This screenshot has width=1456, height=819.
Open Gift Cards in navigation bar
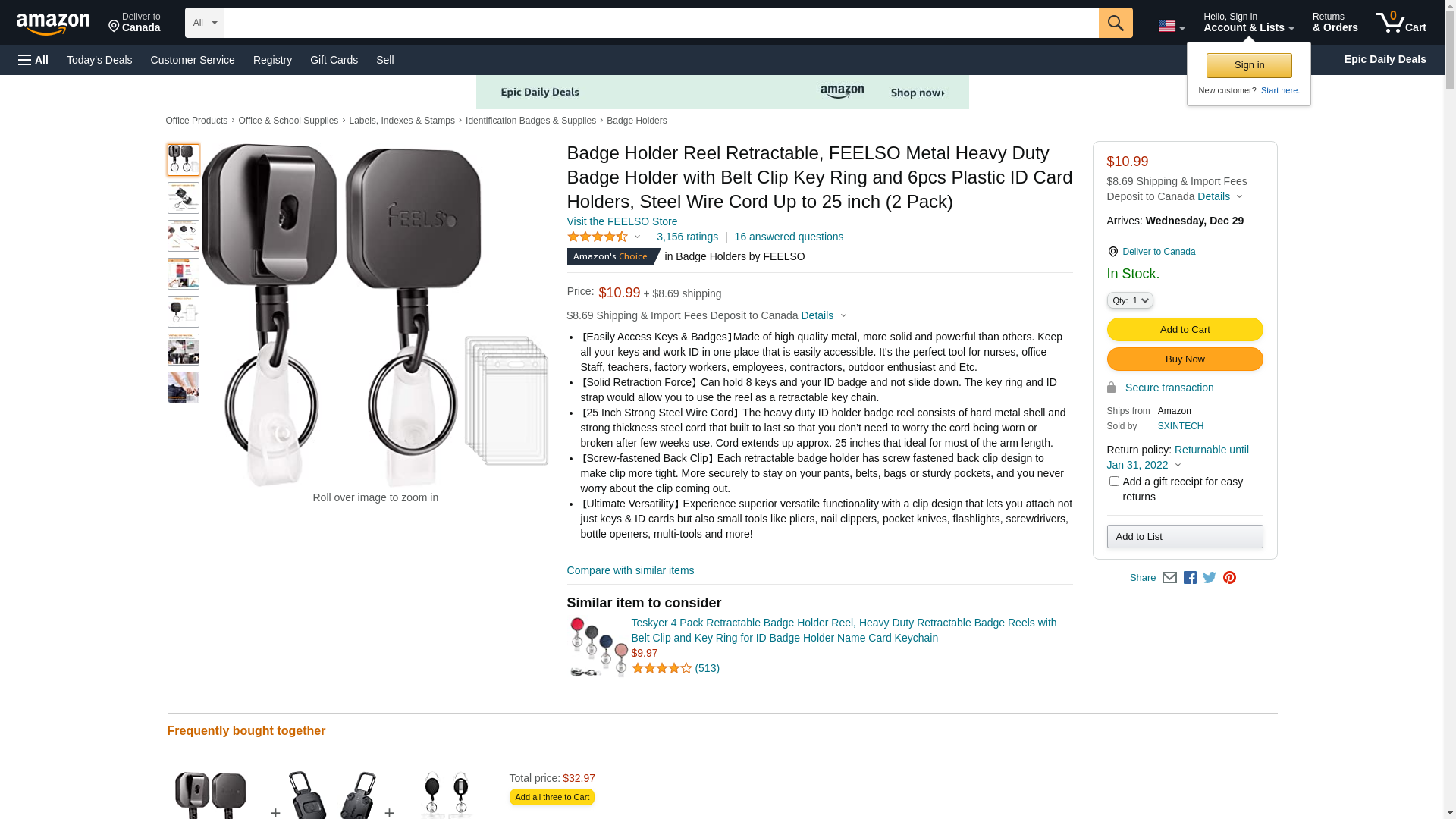coord(334,60)
